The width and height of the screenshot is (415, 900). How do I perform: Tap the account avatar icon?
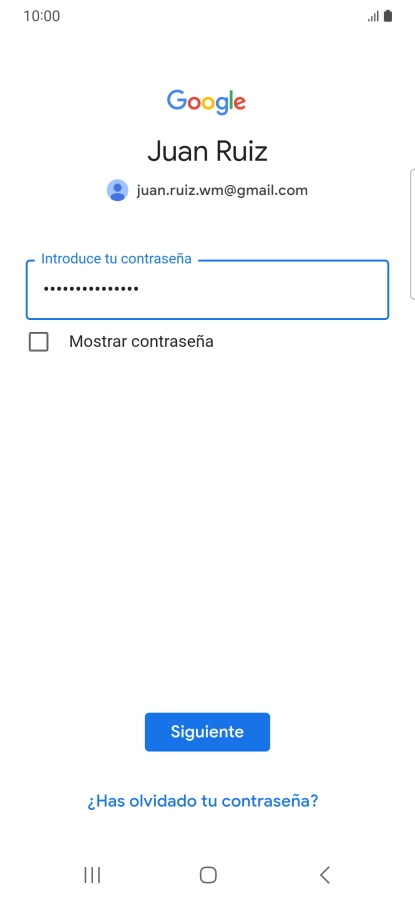[x=118, y=190]
